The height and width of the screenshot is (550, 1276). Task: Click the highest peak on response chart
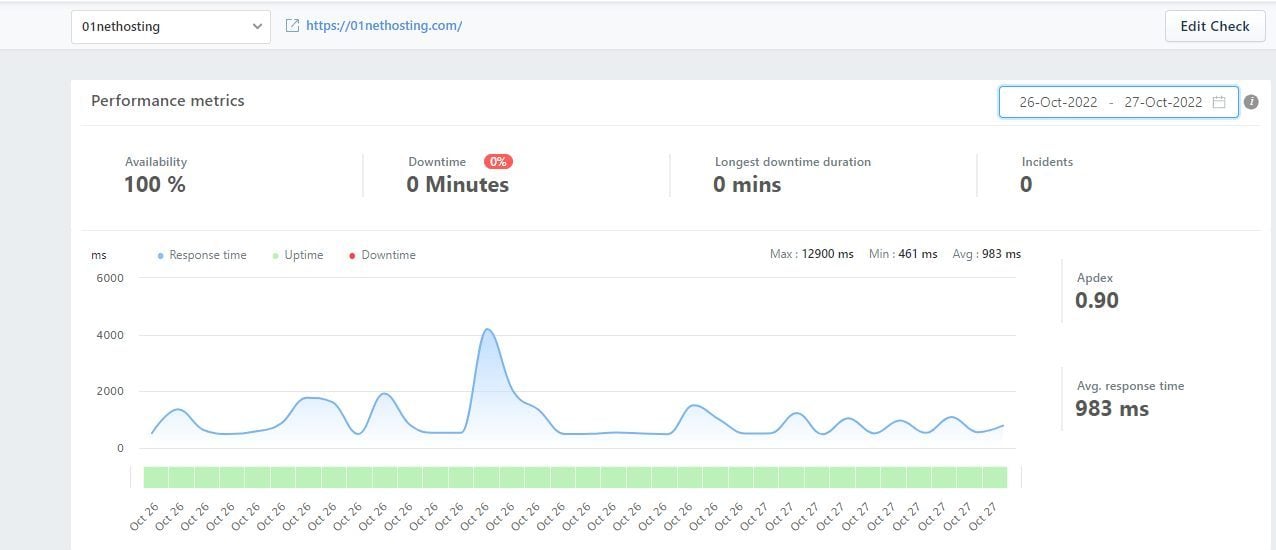487,330
